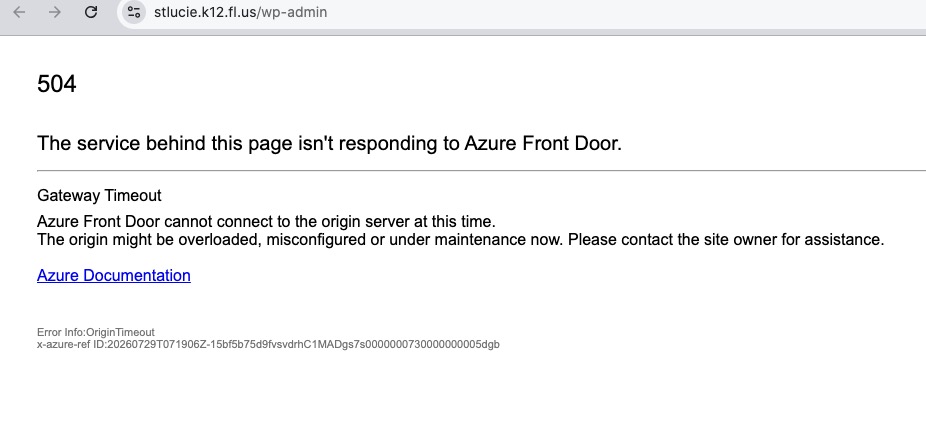
Task: Click the 504 error code heading
Action: (57, 84)
